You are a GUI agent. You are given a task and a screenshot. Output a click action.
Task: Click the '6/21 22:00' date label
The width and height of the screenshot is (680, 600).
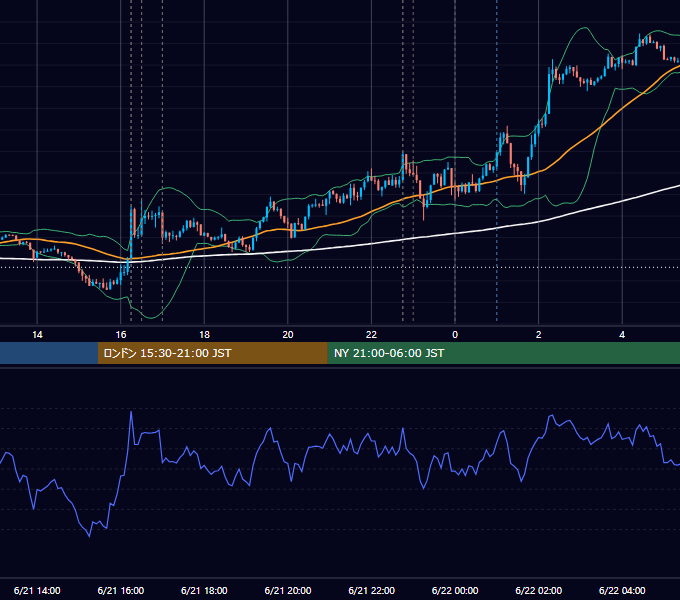[x=372, y=590]
